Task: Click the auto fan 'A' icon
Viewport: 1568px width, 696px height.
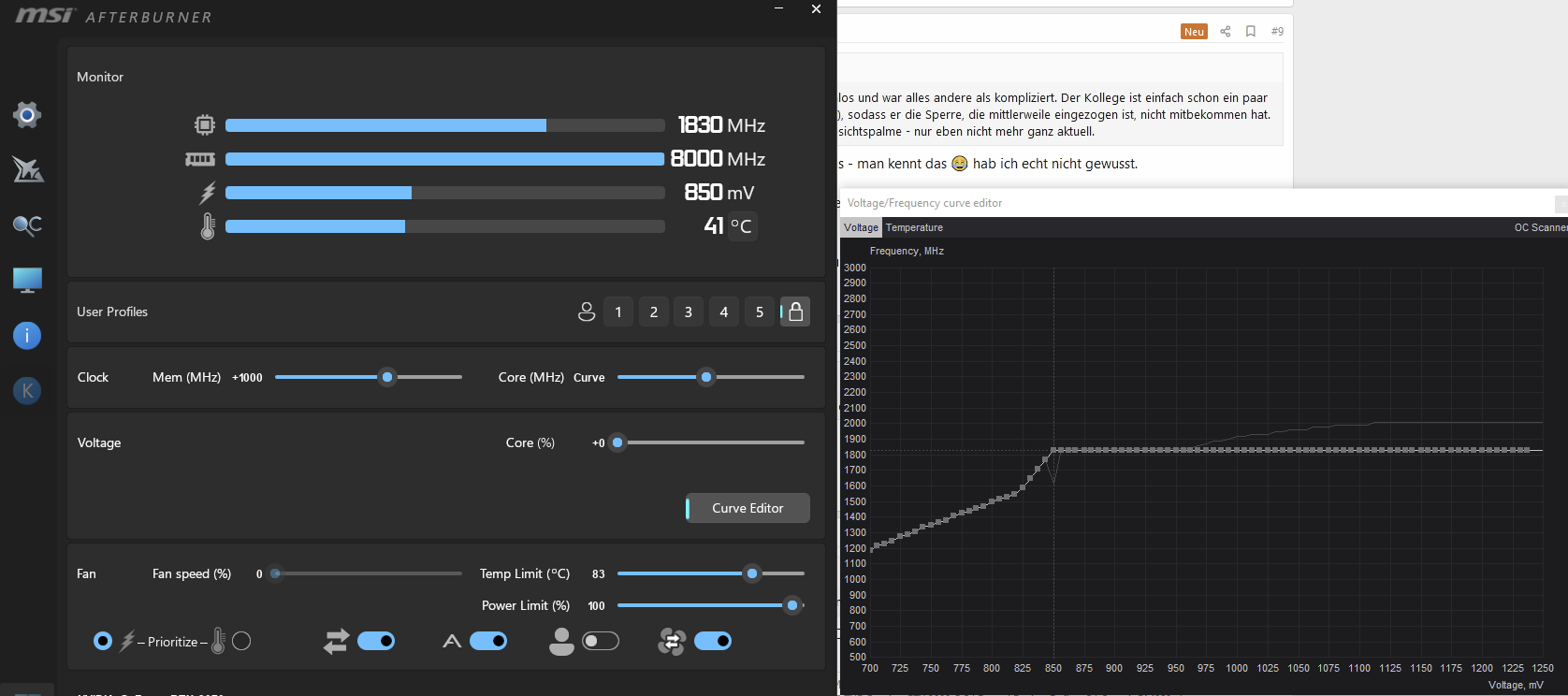Action: pyautogui.click(x=452, y=641)
